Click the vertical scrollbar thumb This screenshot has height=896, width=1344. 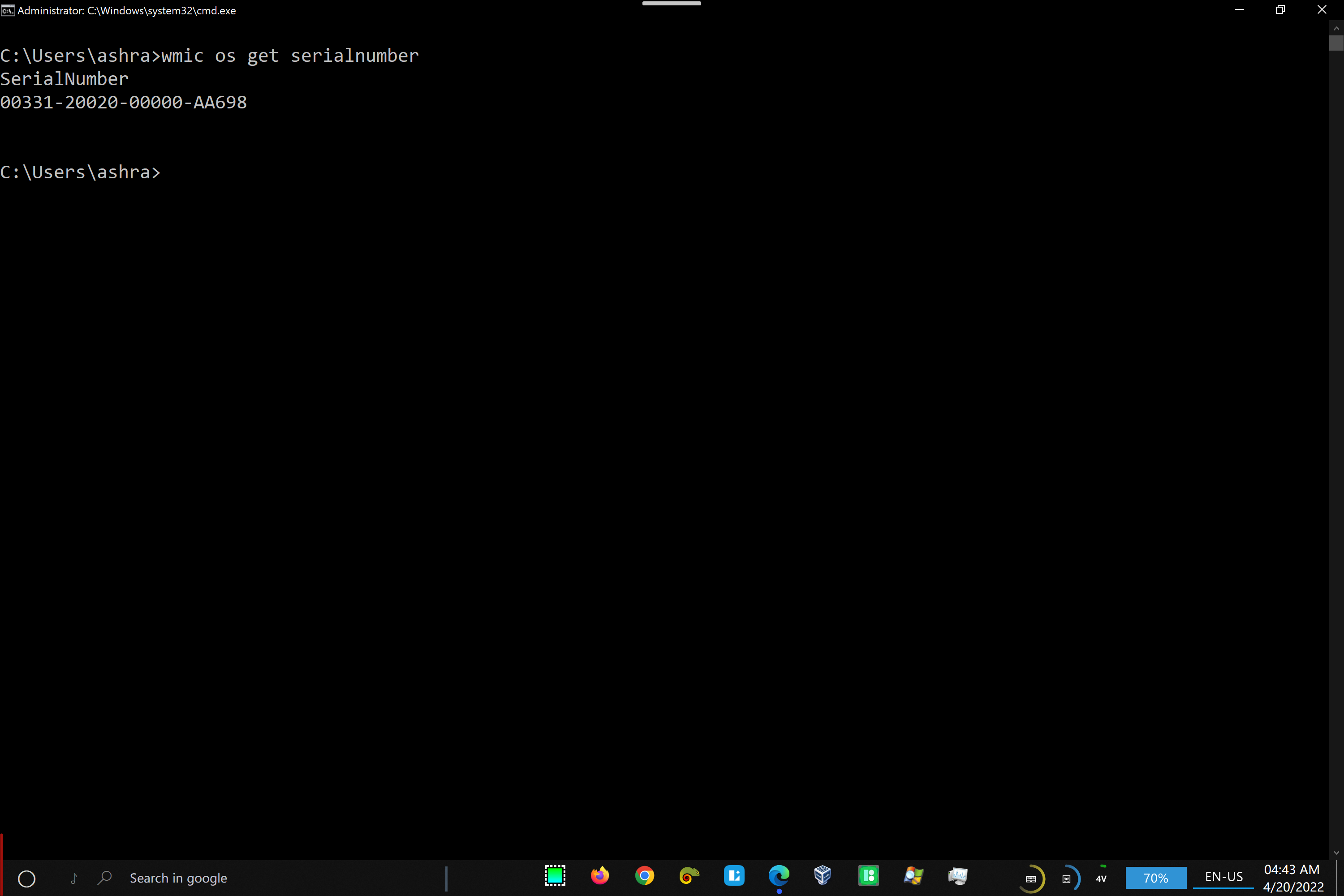(1336, 43)
